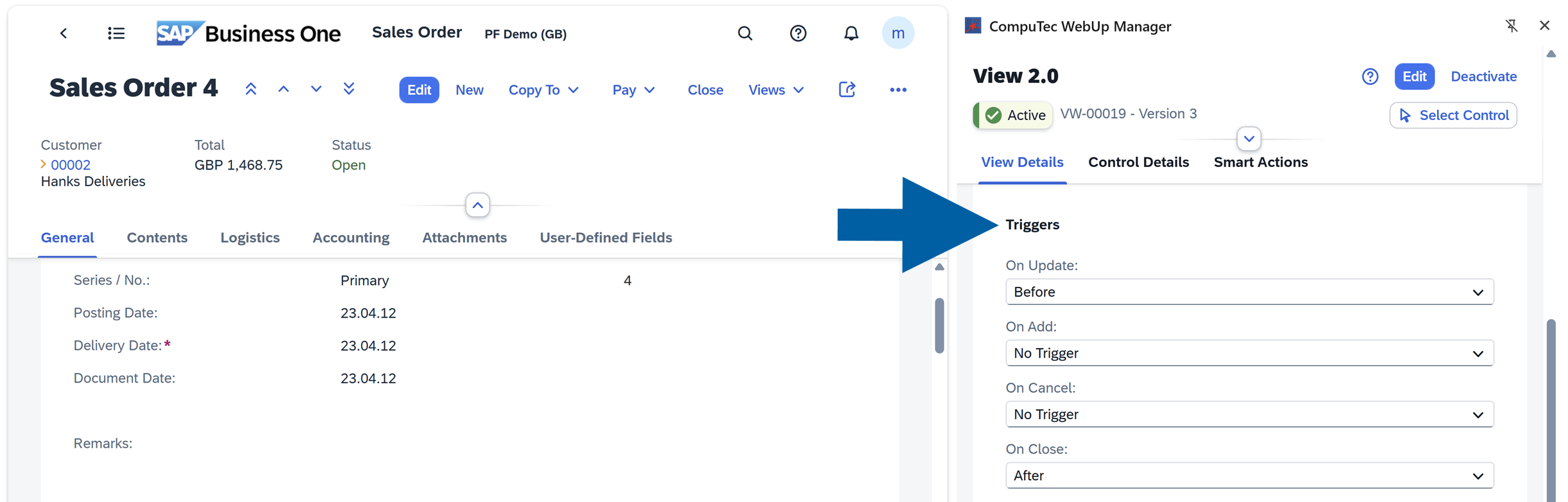
Task: Expand the Copy To dropdown
Action: click(543, 90)
